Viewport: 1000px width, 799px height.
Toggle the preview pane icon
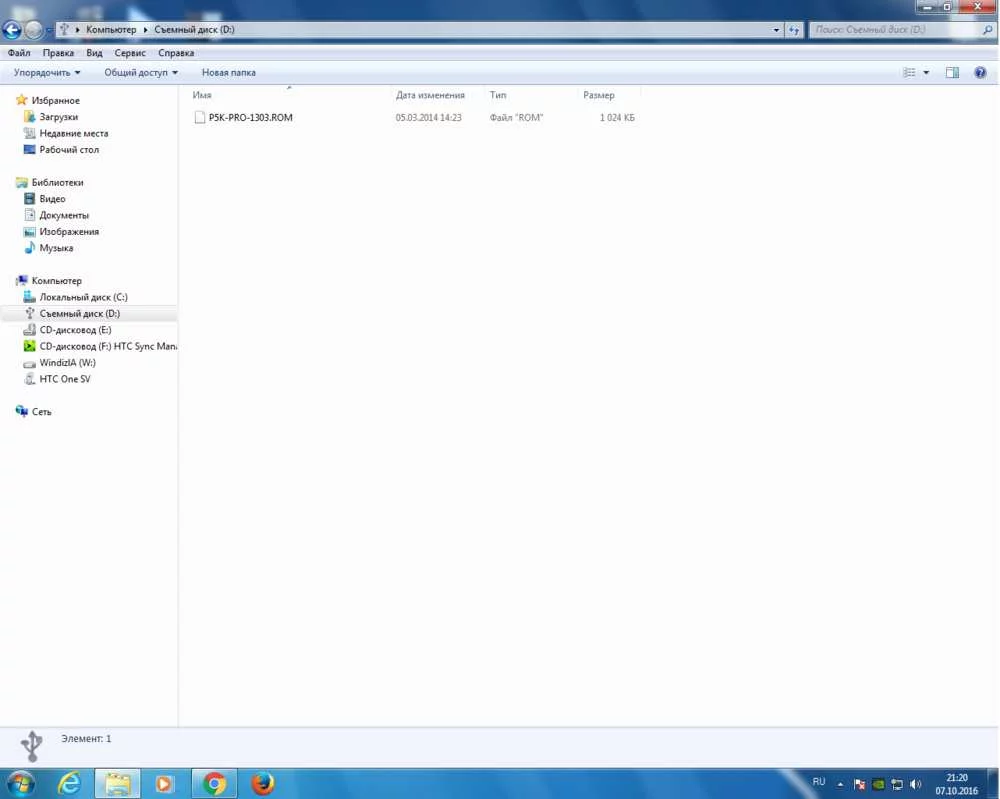click(952, 73)
